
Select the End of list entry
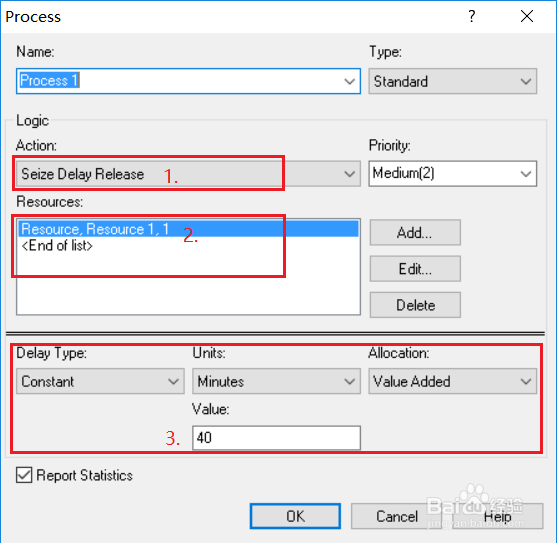57,245
